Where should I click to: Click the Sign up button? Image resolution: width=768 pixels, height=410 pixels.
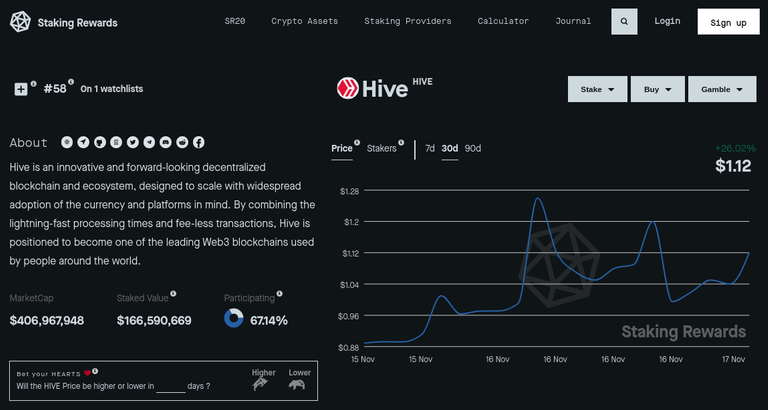point(728,22)
